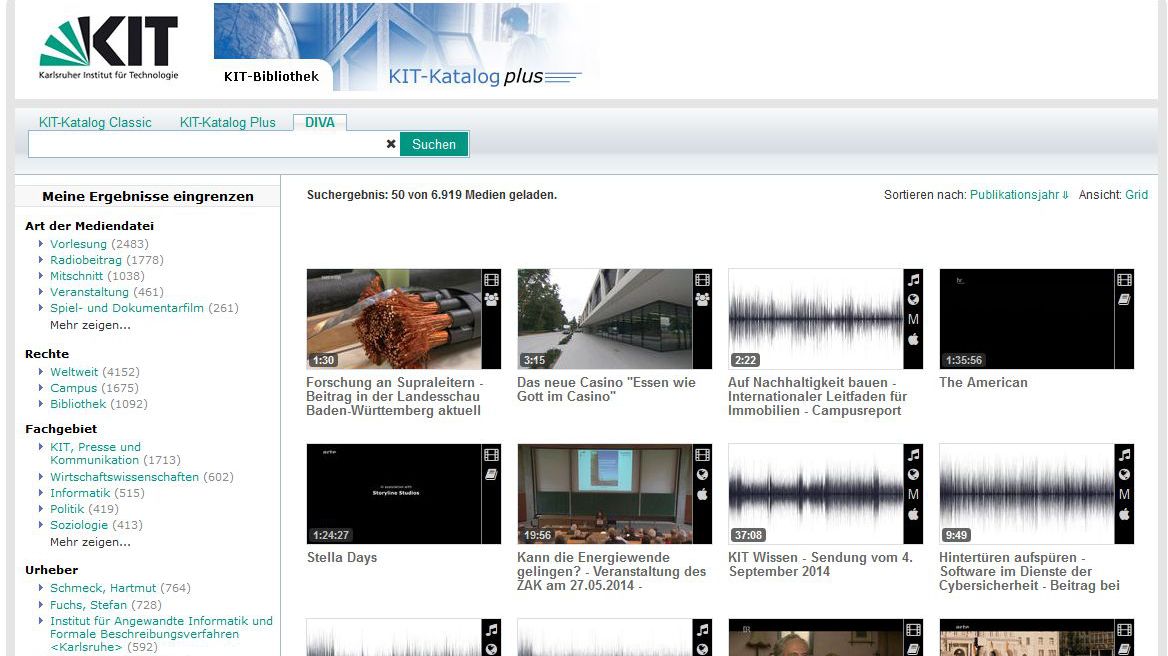Change the view via Grid option

[x=1136, y=195]
